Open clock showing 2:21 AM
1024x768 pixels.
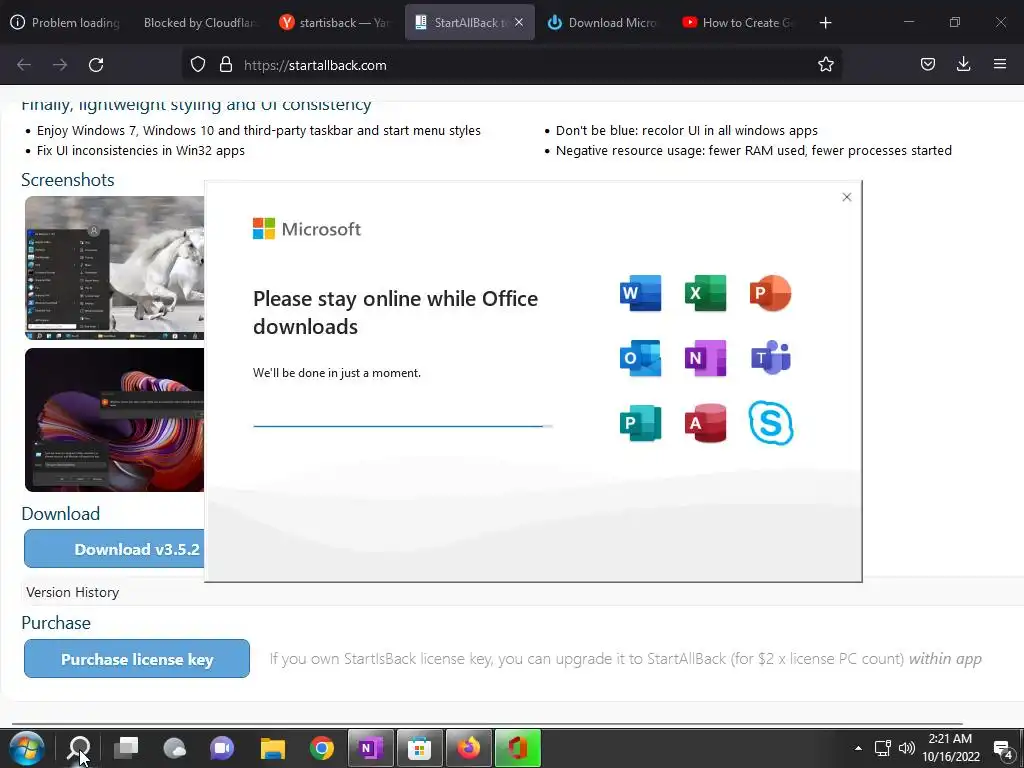coord(950,748)
